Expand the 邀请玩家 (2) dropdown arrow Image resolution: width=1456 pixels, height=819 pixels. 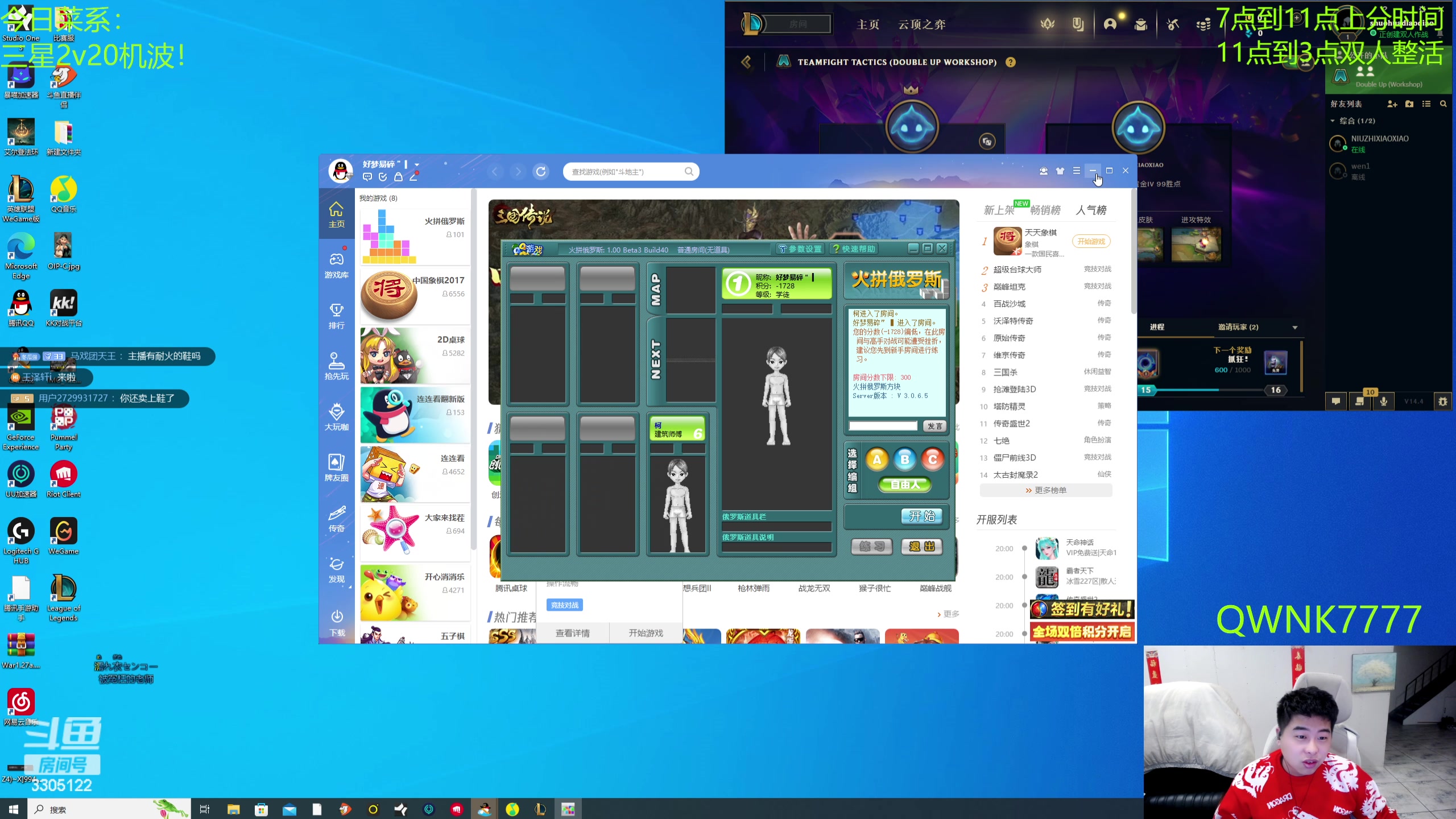pyautogui.click(x=1295, y=328)
